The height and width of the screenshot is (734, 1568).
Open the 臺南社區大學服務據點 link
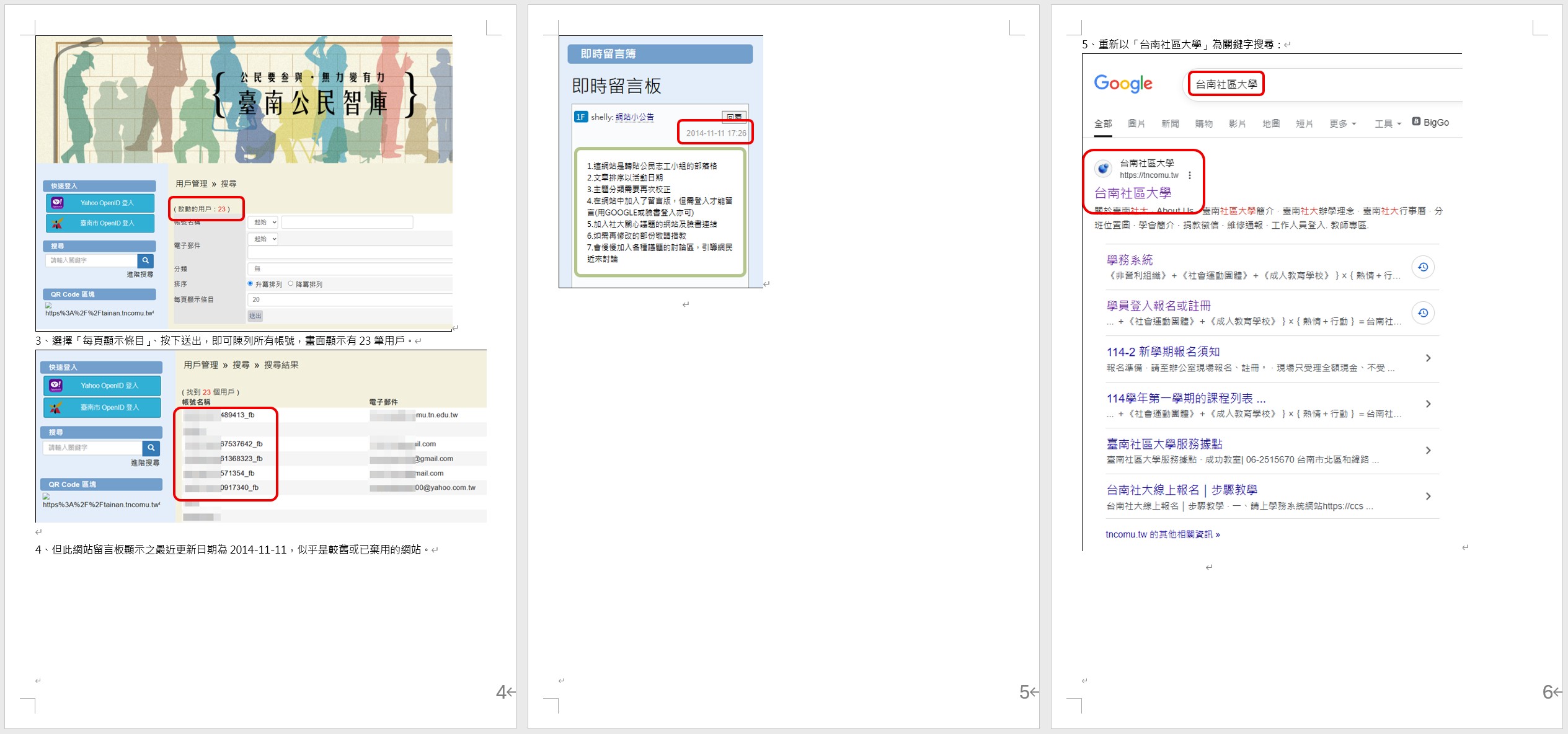[x=1164, y=444]
